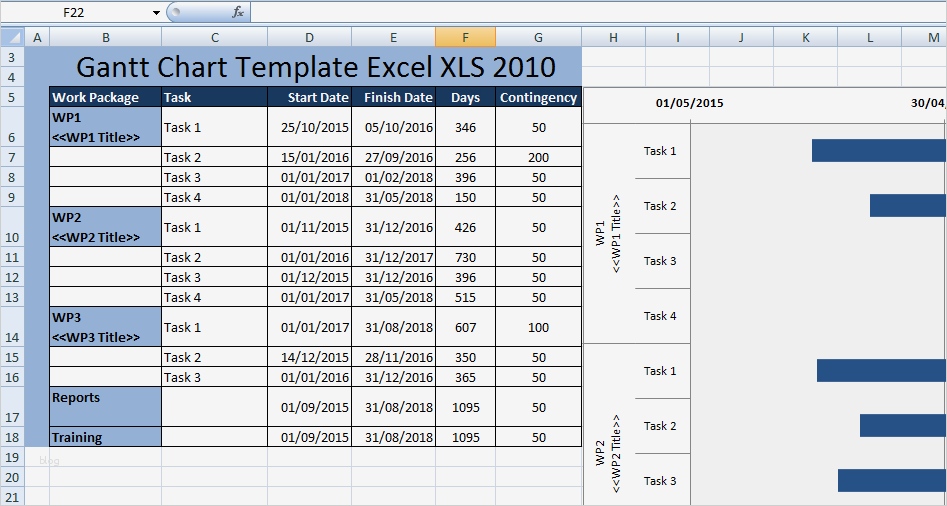This screenshot has height=506, width=947.
Task: Click WP2 Task 2 bar in chart
Action: 903,425
